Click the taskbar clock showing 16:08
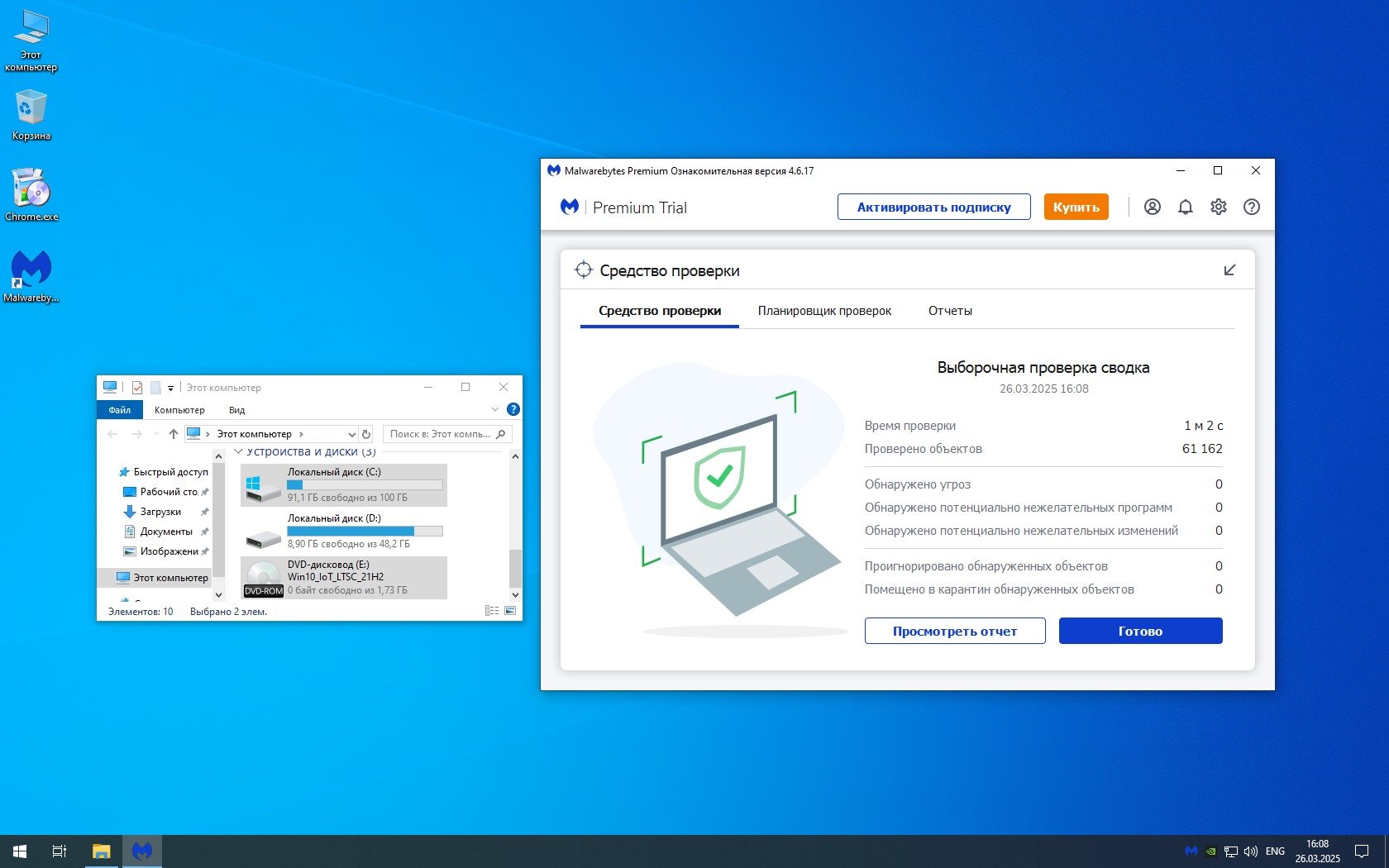 click(1317, 851)
